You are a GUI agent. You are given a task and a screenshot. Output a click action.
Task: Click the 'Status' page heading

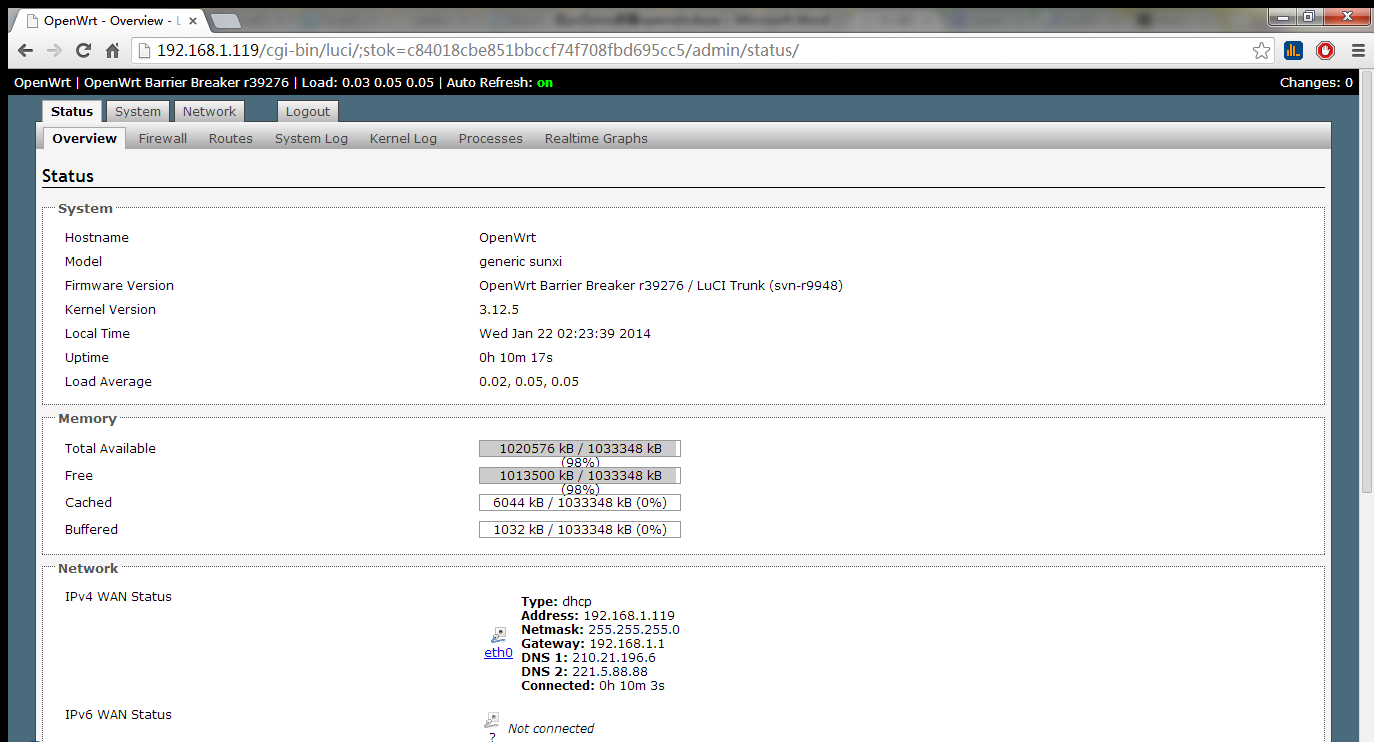[68, 176]
